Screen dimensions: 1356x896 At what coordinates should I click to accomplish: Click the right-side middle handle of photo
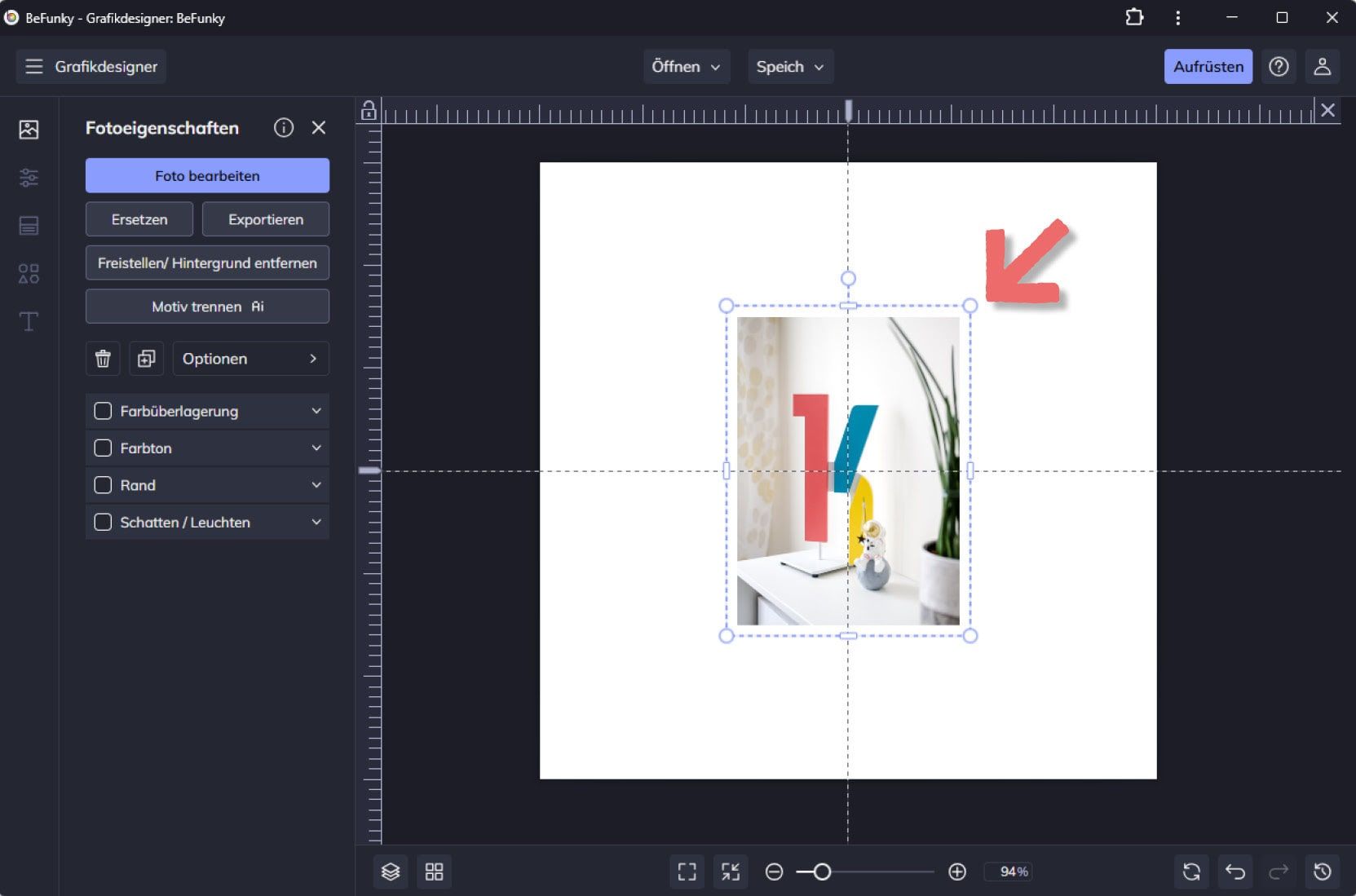[x=970, y=470]
